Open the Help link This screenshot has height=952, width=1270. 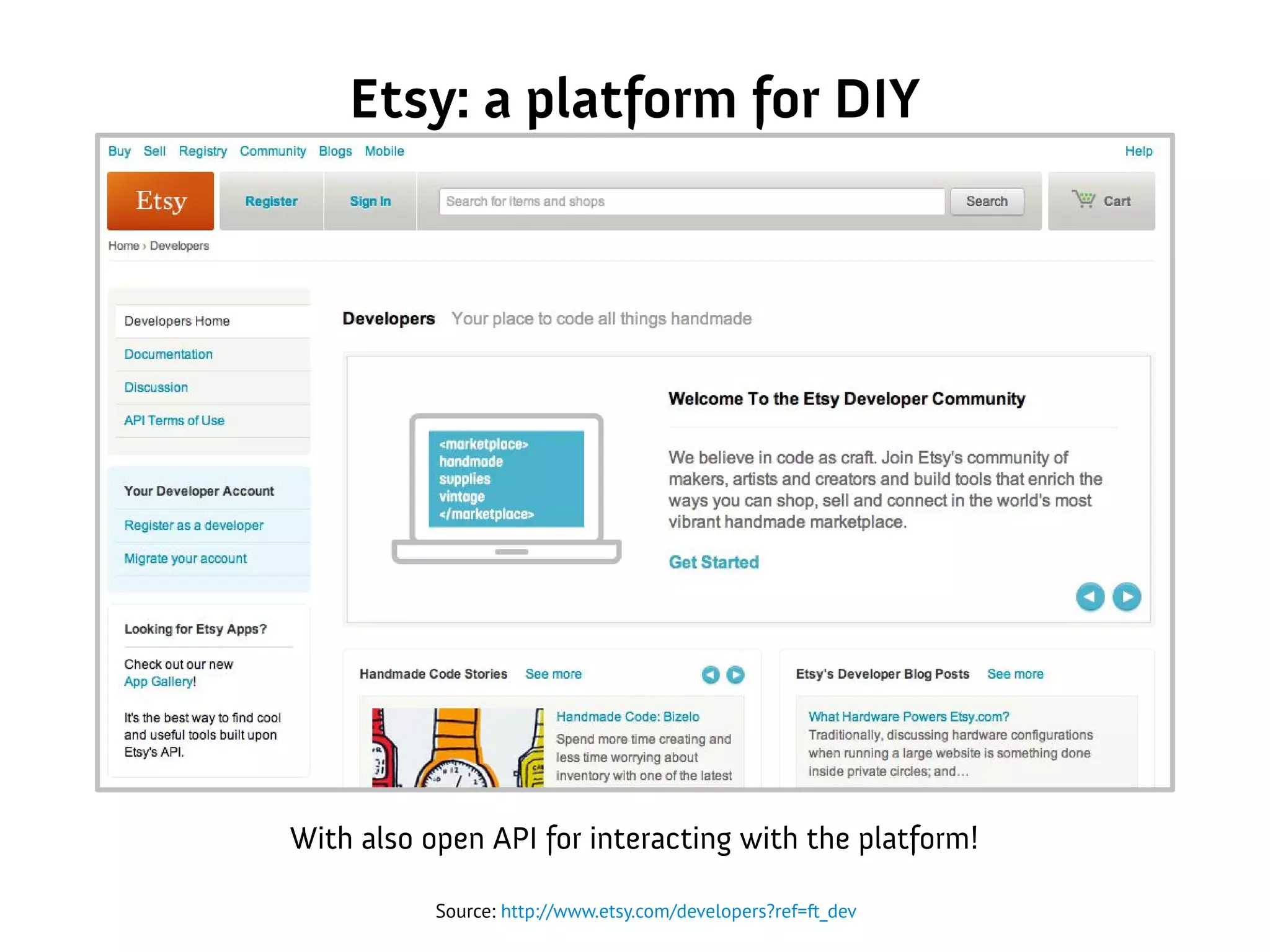coord(1139,151)
